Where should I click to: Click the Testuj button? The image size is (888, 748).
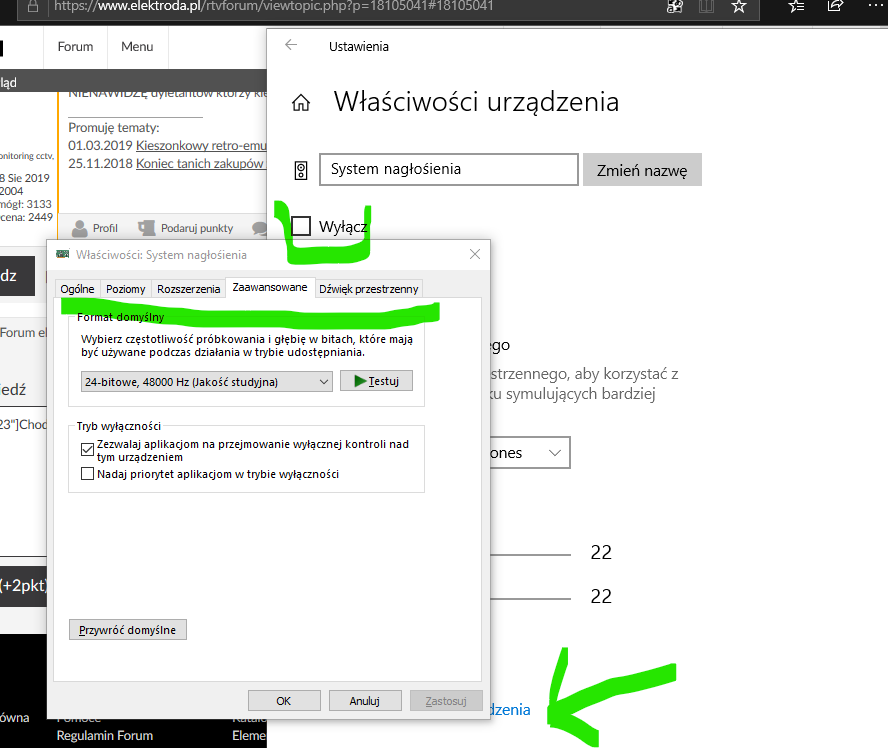(376, 381)
